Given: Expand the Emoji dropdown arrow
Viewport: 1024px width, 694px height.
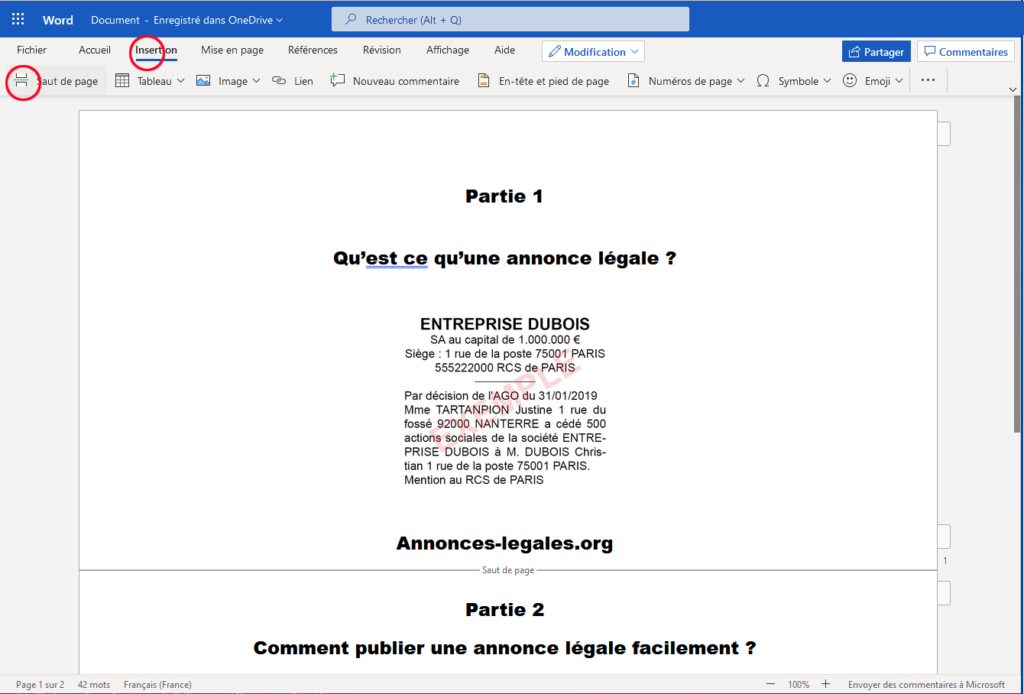Looking at the screenshot, I should [x=899, y=81].
